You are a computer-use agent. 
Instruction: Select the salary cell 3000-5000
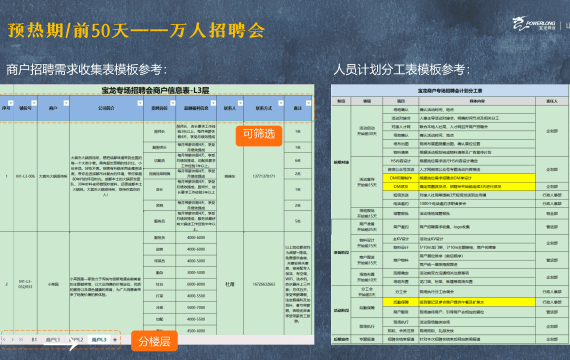[x=196, y=272]
